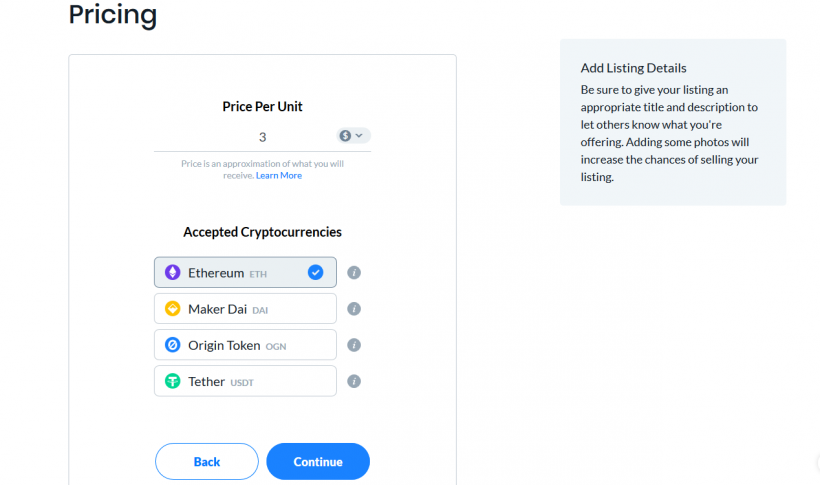Click the Ethereum purple diamond icon
The image size is (820, 485).
click(x=173, y=272)
